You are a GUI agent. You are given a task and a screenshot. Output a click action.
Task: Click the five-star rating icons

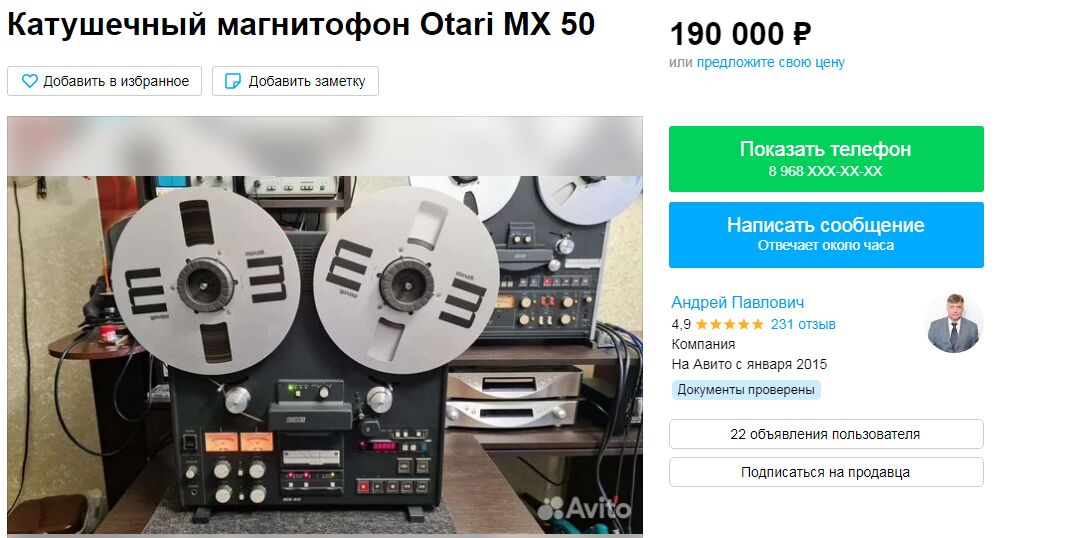point(729,324)
